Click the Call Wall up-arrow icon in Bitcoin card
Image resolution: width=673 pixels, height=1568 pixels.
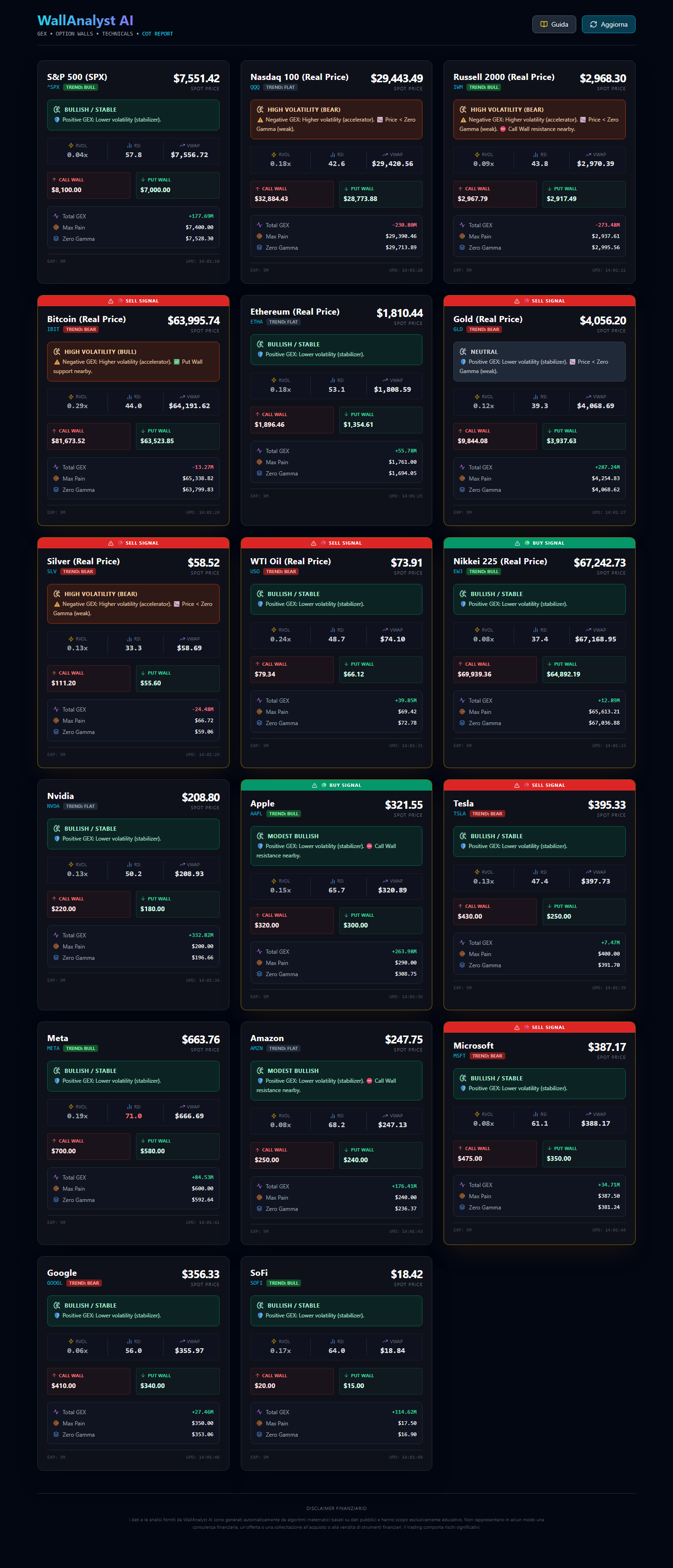click(x=54, y=431)
